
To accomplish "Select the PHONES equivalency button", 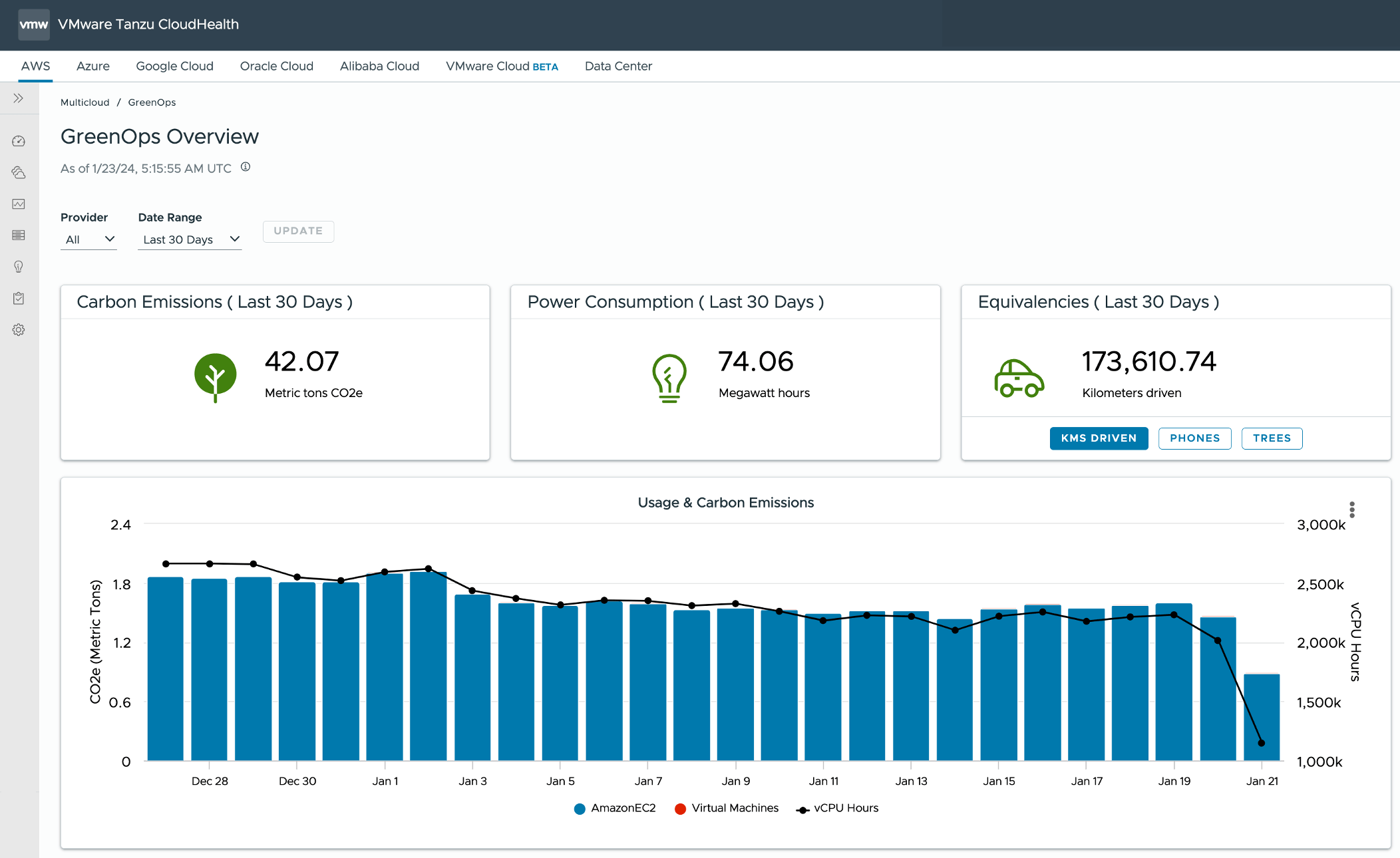I will pyautogui.click(x=1195, y=438).
